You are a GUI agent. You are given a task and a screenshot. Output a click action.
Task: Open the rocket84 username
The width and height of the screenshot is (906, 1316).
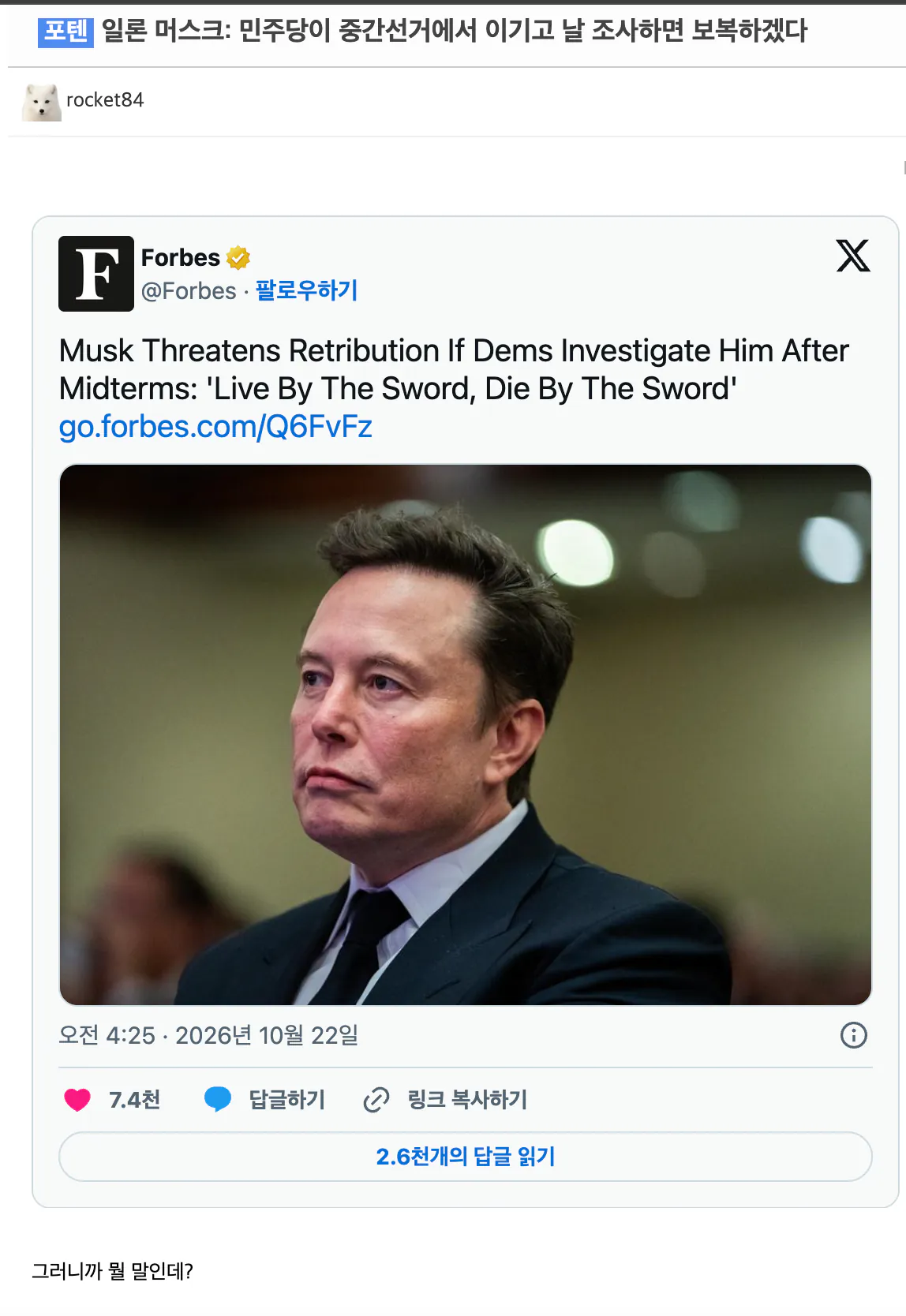tap(105, 100)
